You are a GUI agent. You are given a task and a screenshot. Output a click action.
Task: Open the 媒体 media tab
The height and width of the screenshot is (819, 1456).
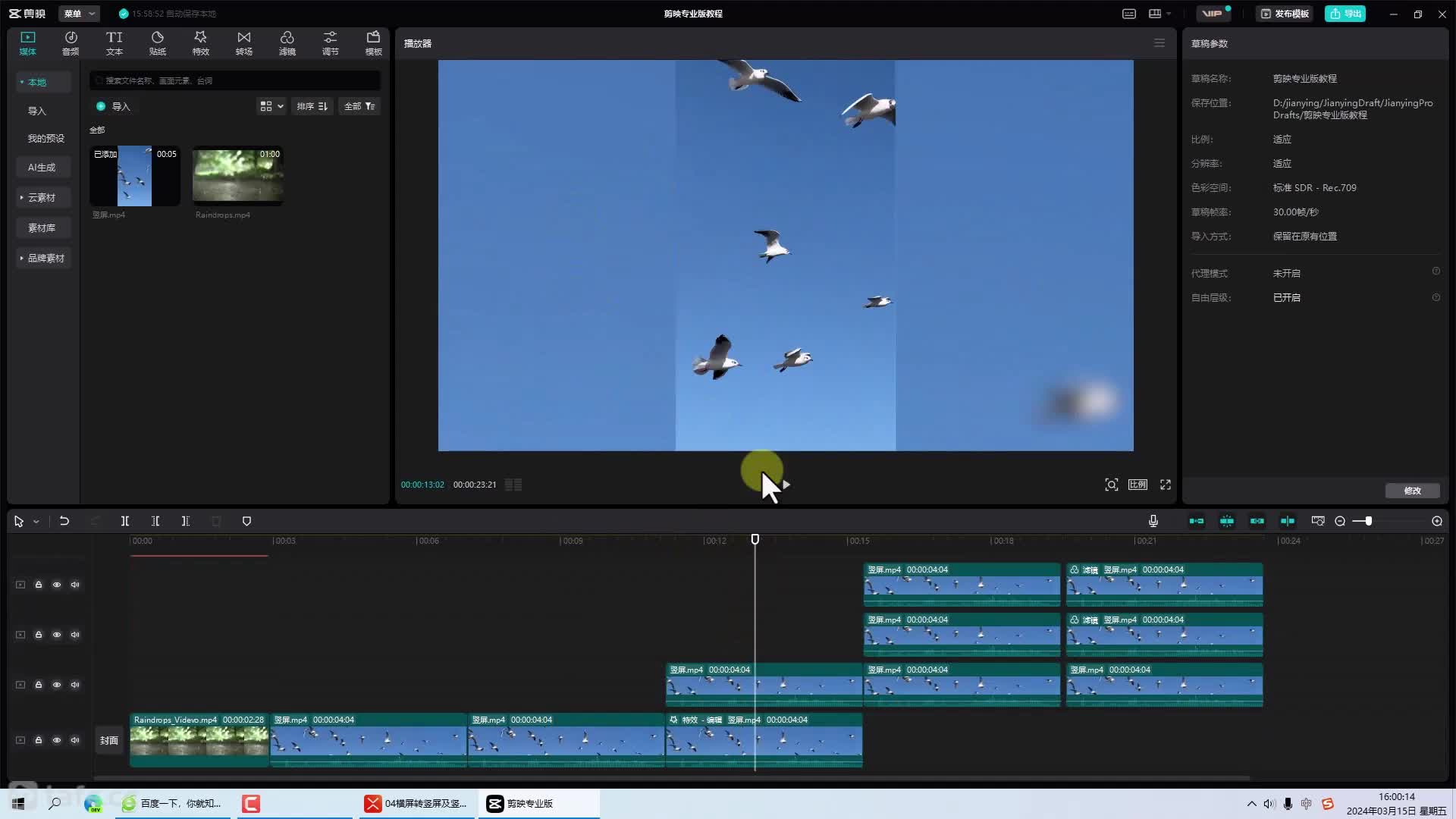tap(28, 43)
